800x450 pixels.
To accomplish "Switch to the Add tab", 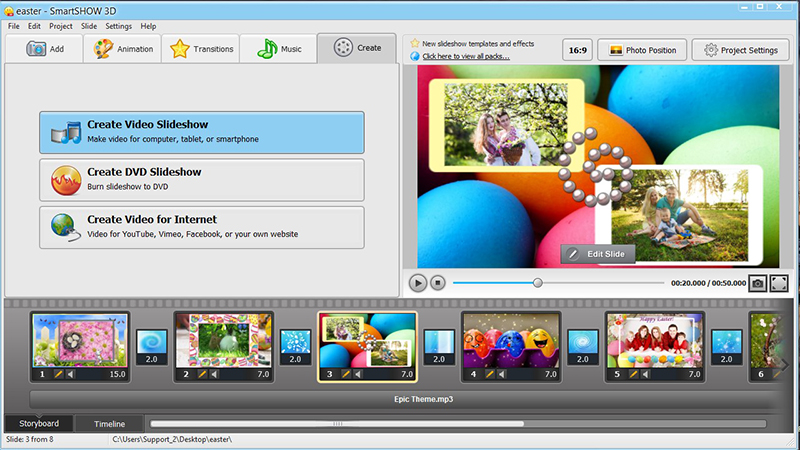I will (45, 49).
